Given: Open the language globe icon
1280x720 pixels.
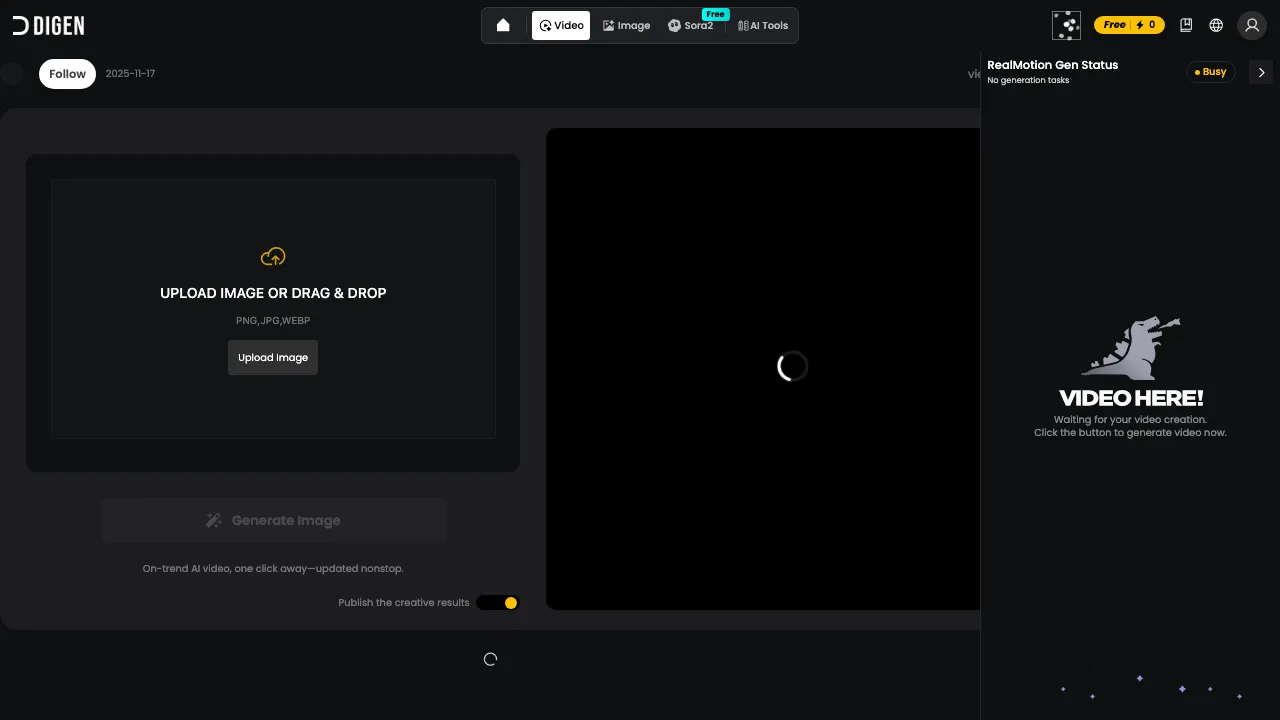Looking at the screenshot, I should [x=1216, y=25].
